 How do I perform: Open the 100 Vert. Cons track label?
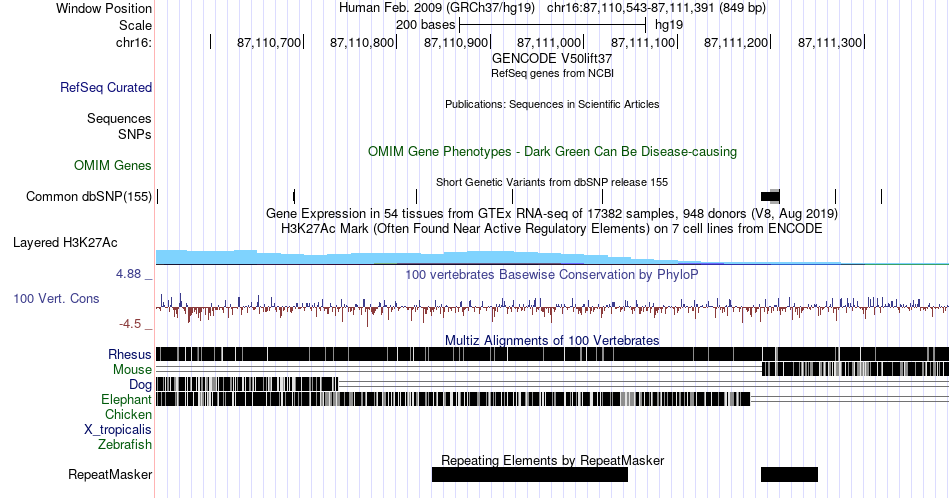click(56, 298)
